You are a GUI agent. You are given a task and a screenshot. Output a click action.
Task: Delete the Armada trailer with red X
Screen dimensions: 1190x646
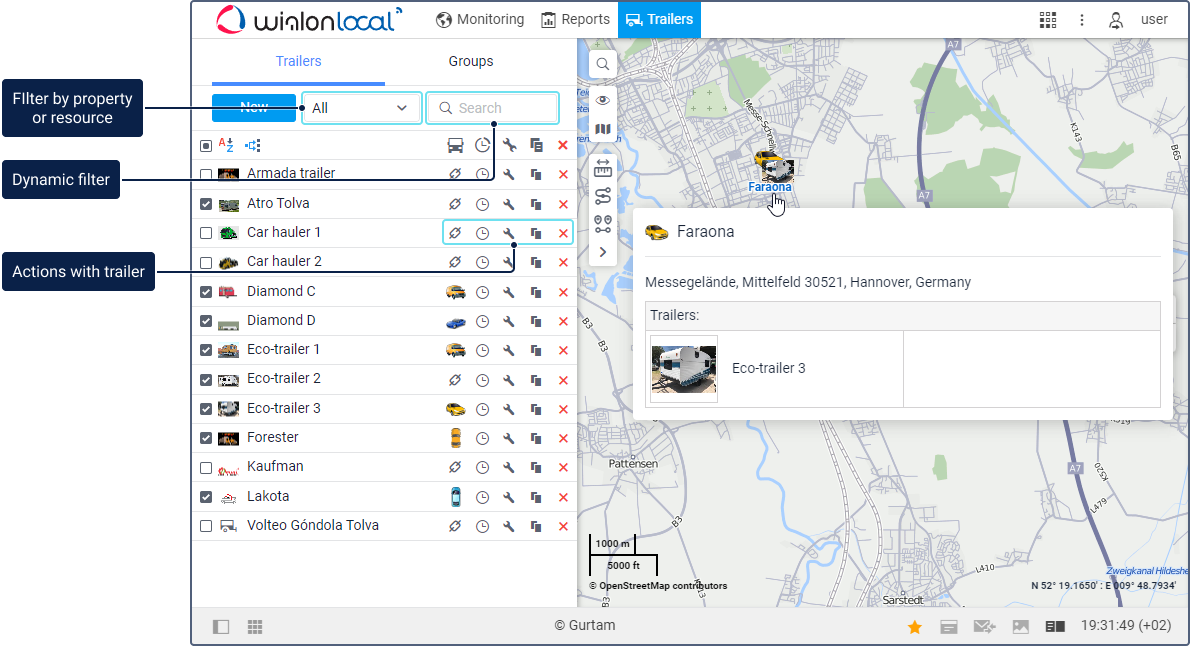coord(563,174)
